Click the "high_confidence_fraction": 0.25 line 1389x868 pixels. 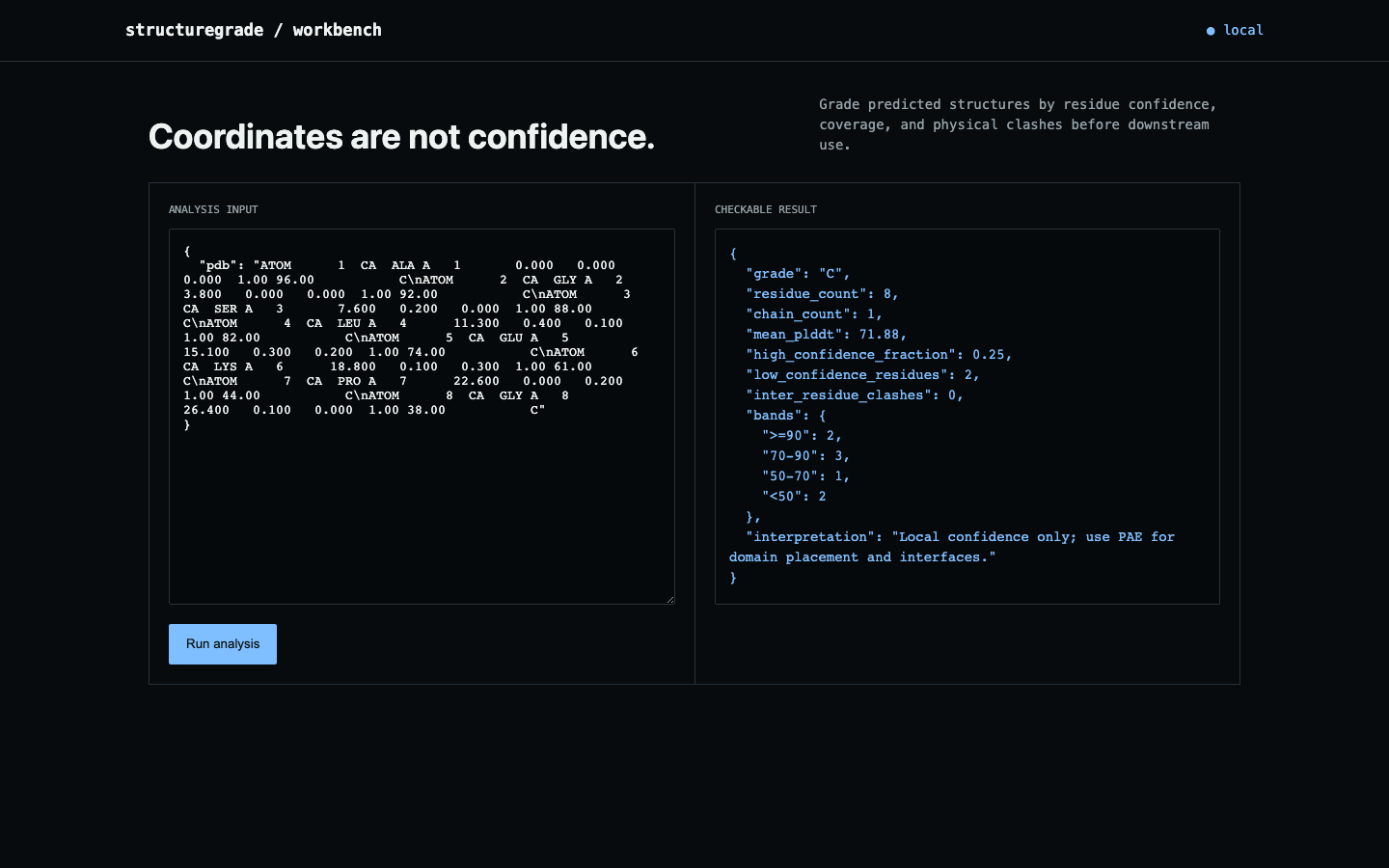pos(879,355)
